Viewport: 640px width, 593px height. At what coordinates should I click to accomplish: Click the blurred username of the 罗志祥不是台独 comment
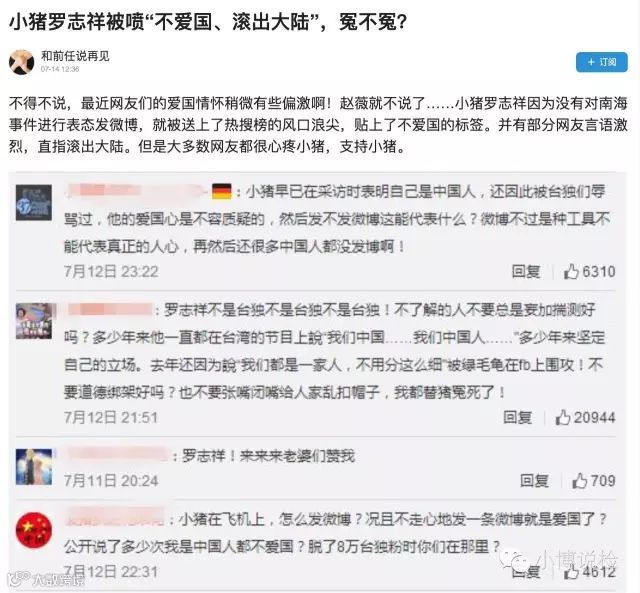110,310
